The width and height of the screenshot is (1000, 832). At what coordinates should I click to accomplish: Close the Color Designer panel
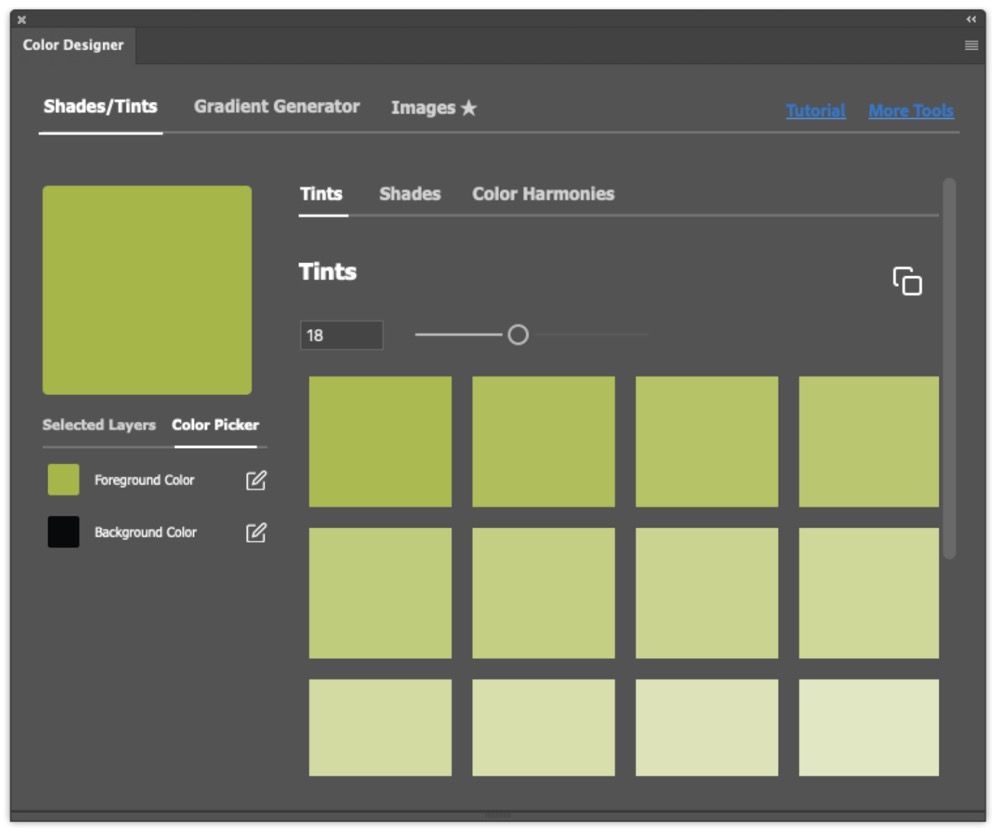click(22, 20)
